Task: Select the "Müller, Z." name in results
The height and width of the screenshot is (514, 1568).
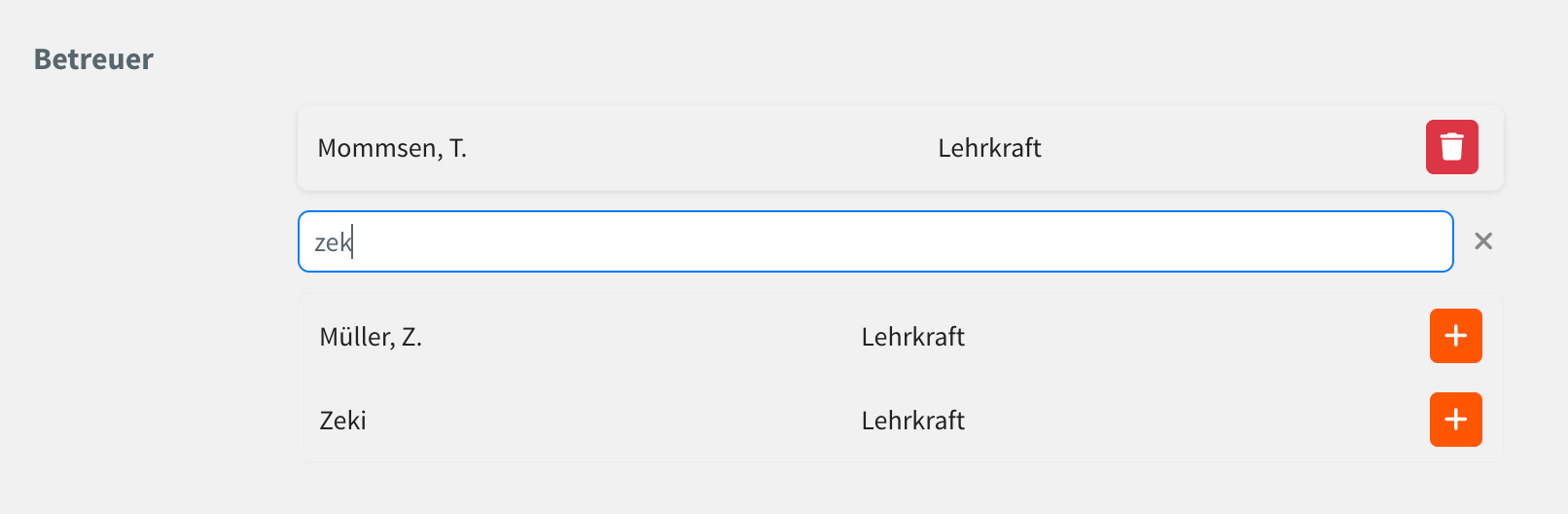Action: tap(371, 337)
